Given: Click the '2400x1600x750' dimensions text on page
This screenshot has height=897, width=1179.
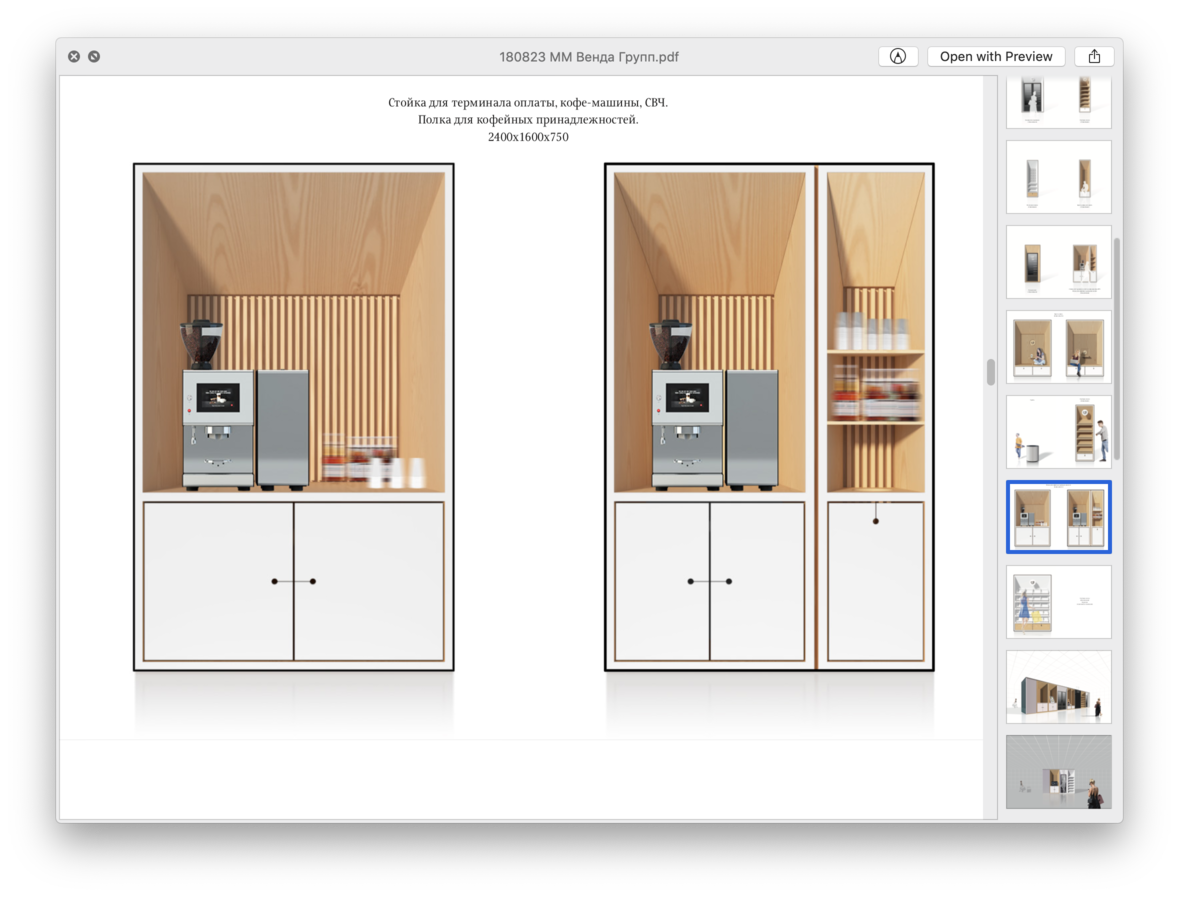Looking at the screenshot, I should 528,137.
